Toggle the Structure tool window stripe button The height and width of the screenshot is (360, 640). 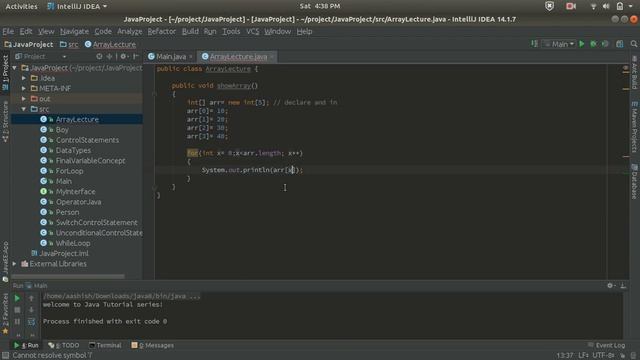(5, 122)
